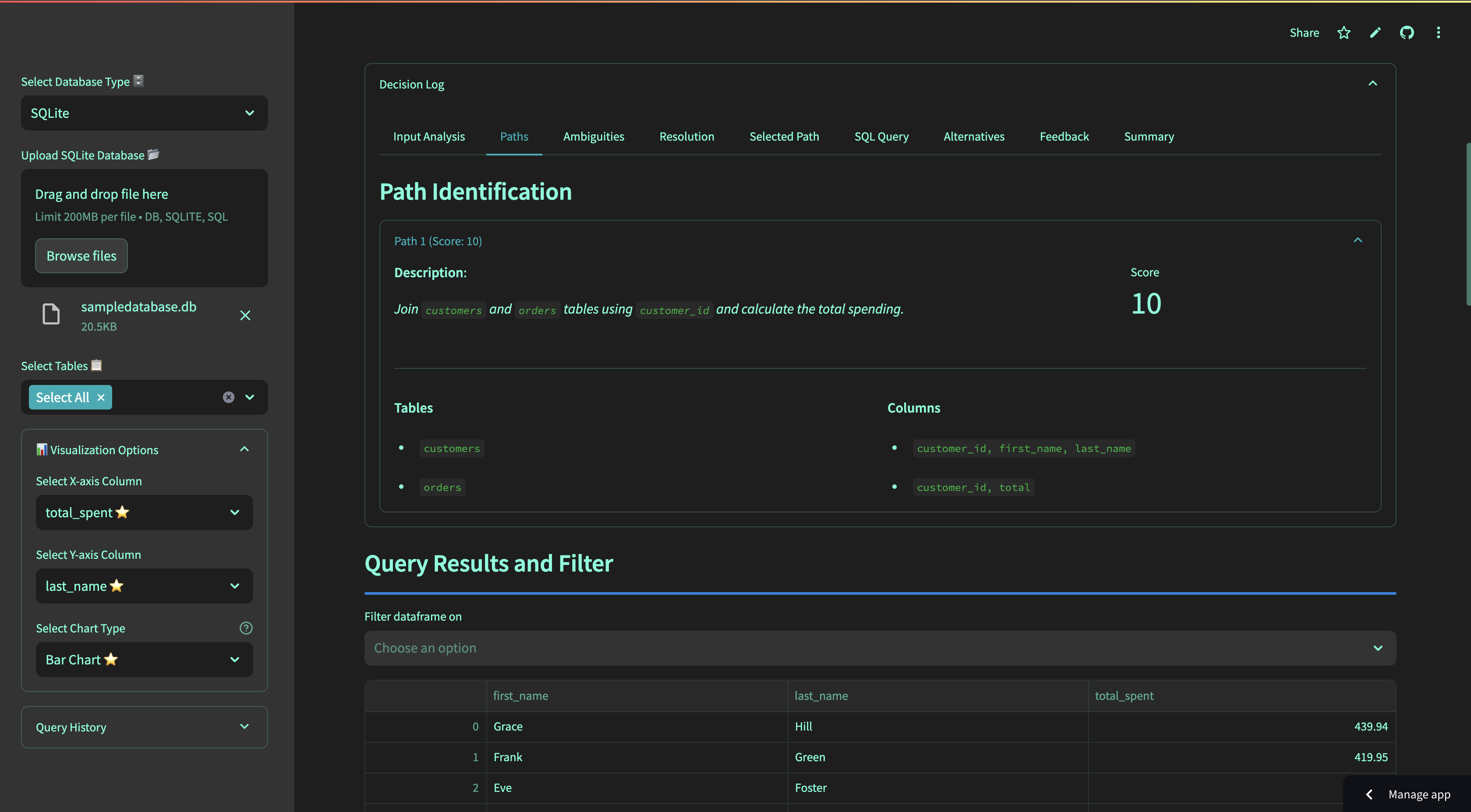
Task: Click the sampledatabase.db file icon
Action: click(51, 314)
